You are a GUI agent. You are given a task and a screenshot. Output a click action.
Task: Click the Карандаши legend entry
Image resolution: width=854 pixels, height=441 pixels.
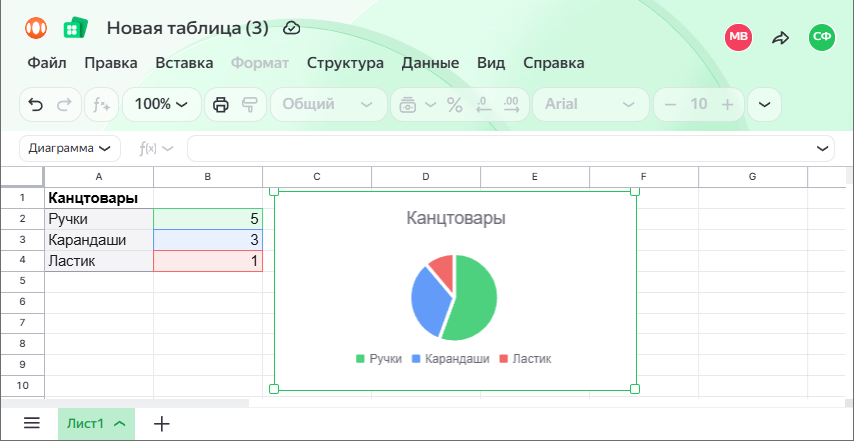click(451, 359)
